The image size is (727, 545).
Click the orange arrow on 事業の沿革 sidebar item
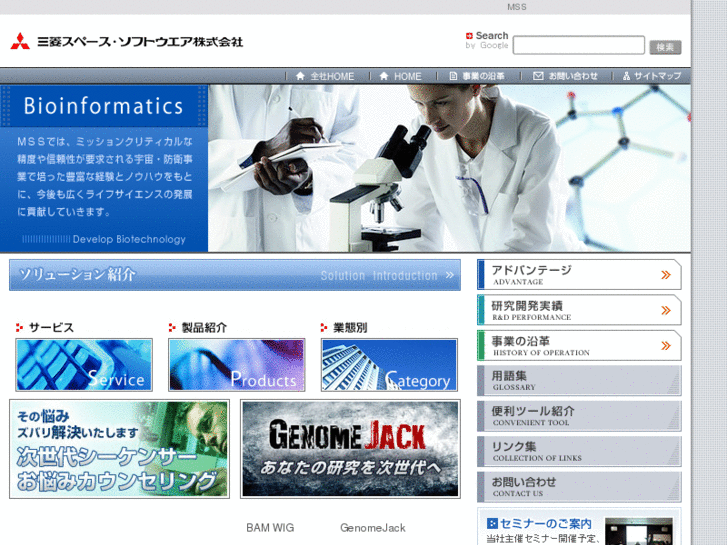click(666, 346)
